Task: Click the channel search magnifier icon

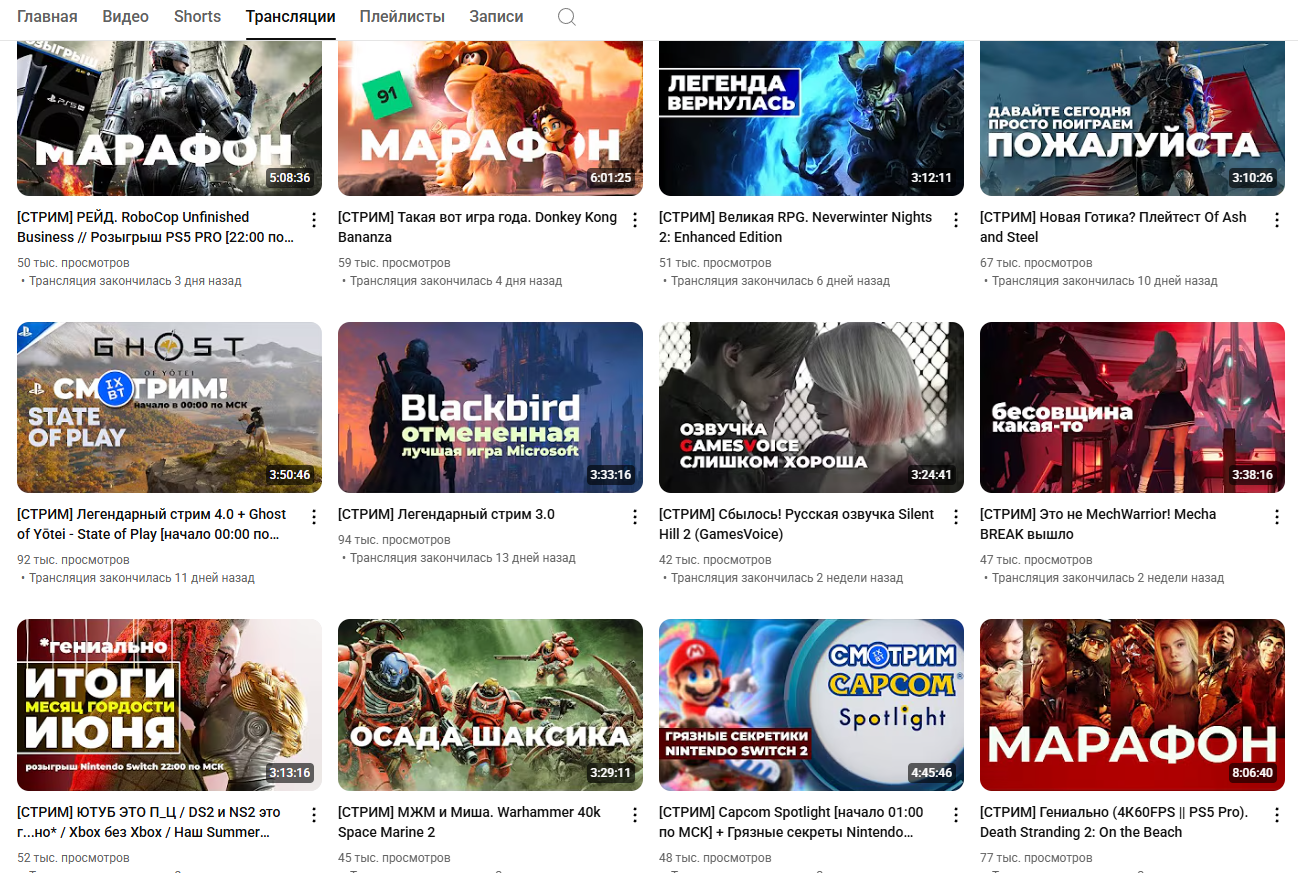Action: (x=566, y=17)
